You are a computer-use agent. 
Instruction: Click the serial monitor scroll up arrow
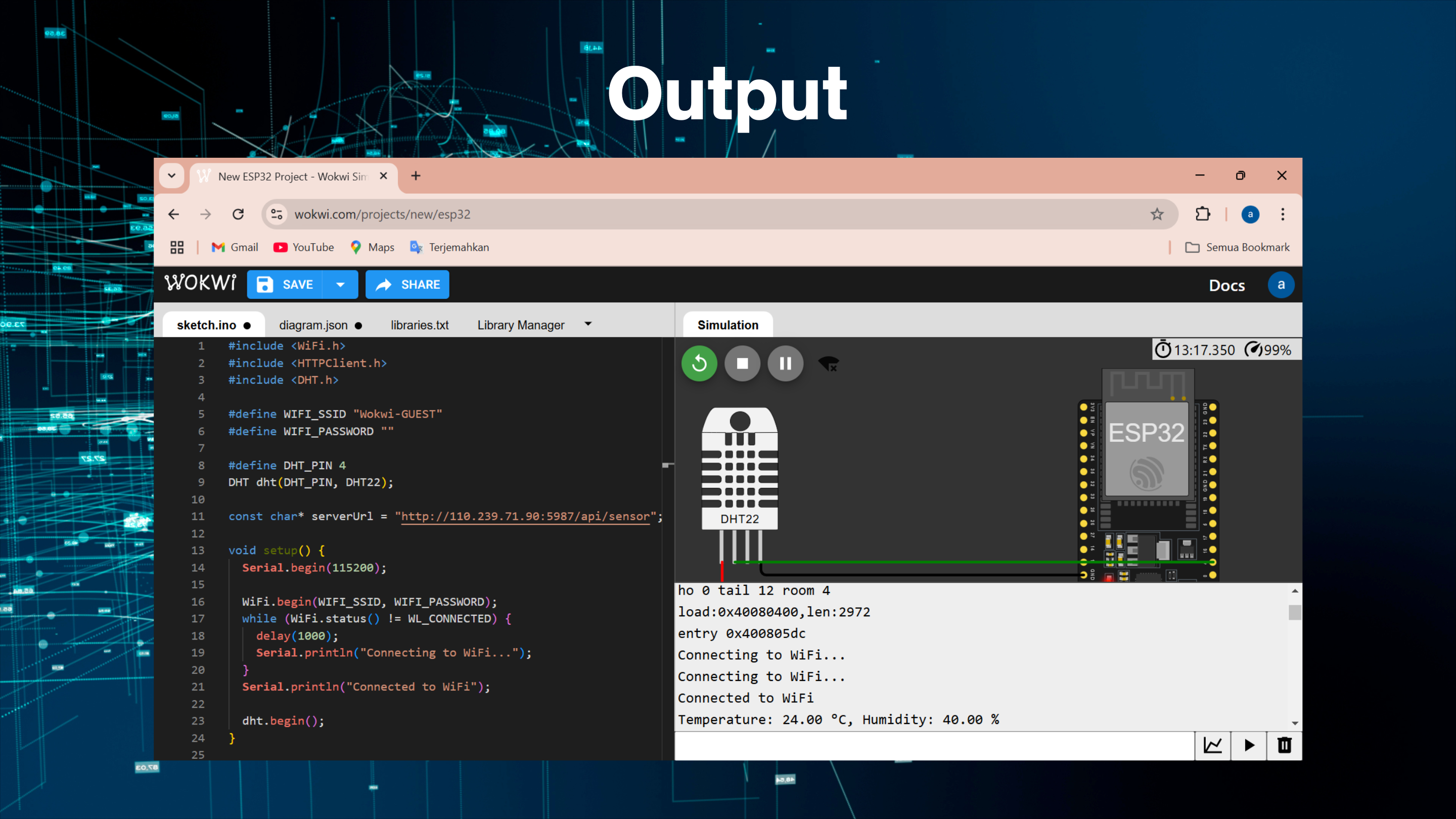pos(1294,590)
